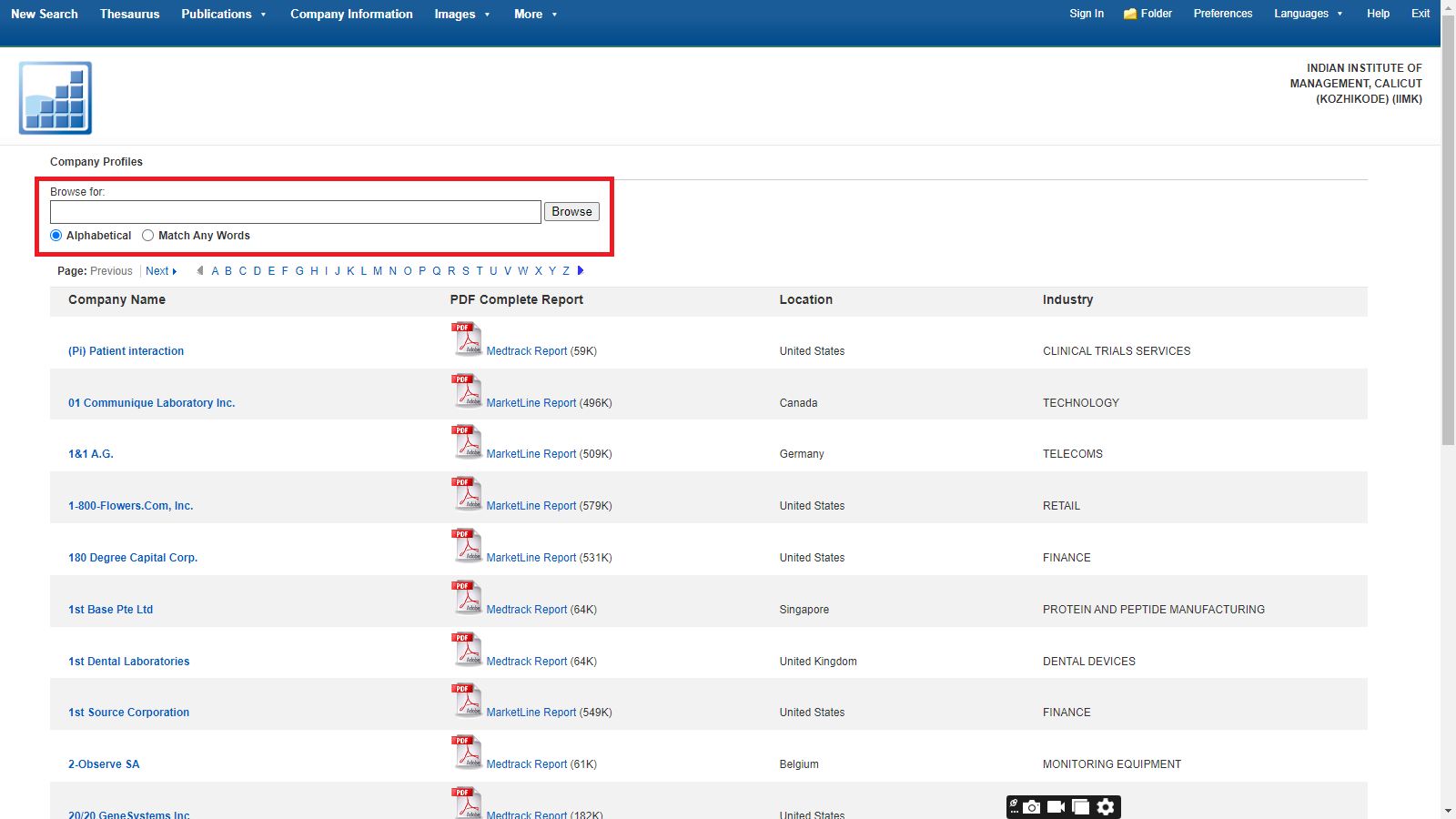This screenshot has height=819, width=1456.
Task: Click the camera screenshot icon
Action: (x=1032, y=807)
